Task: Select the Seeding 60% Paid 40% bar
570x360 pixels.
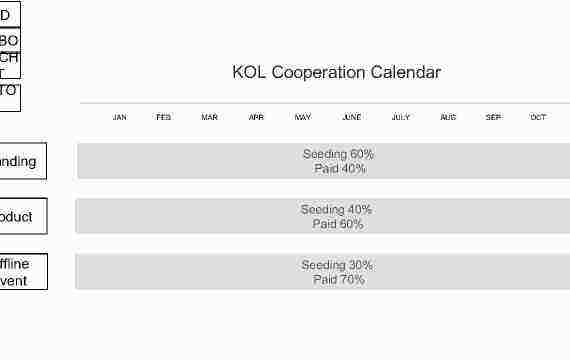Action: (324, 161)
